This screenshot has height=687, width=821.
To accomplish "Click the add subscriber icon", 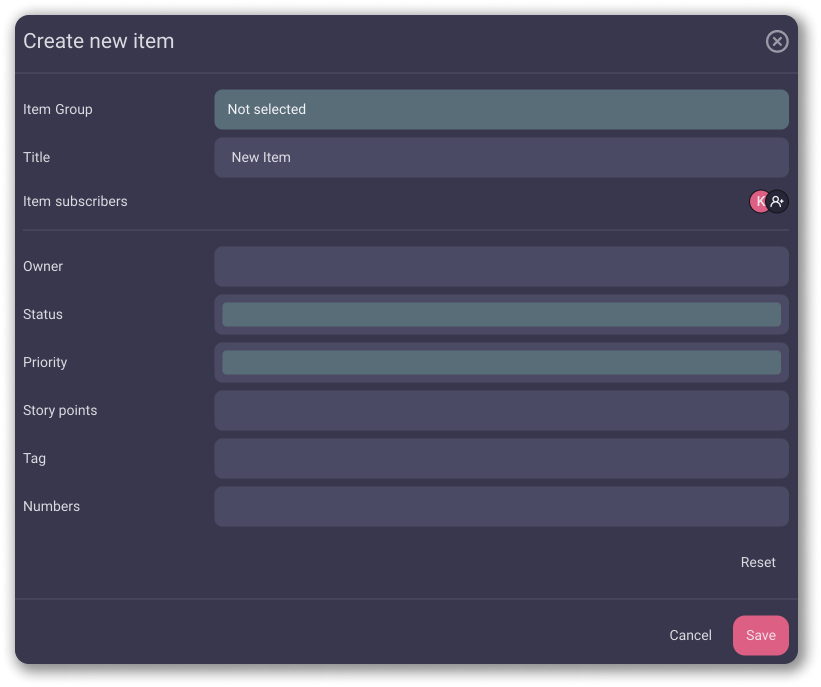I will (x=778, y=202).
